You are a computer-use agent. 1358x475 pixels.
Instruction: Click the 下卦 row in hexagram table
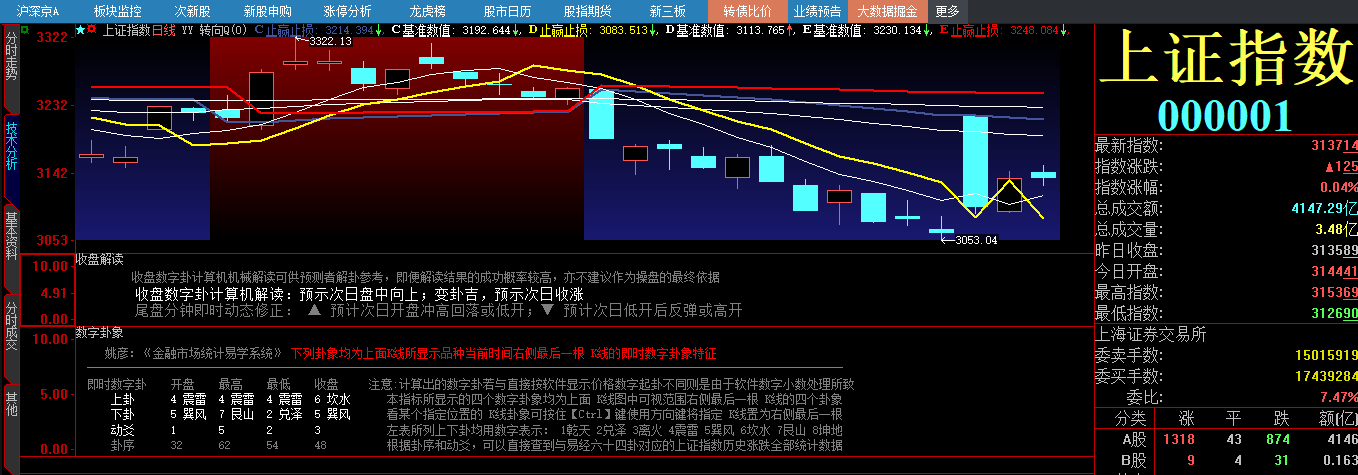pyautogui.click(x=231, y=414)
